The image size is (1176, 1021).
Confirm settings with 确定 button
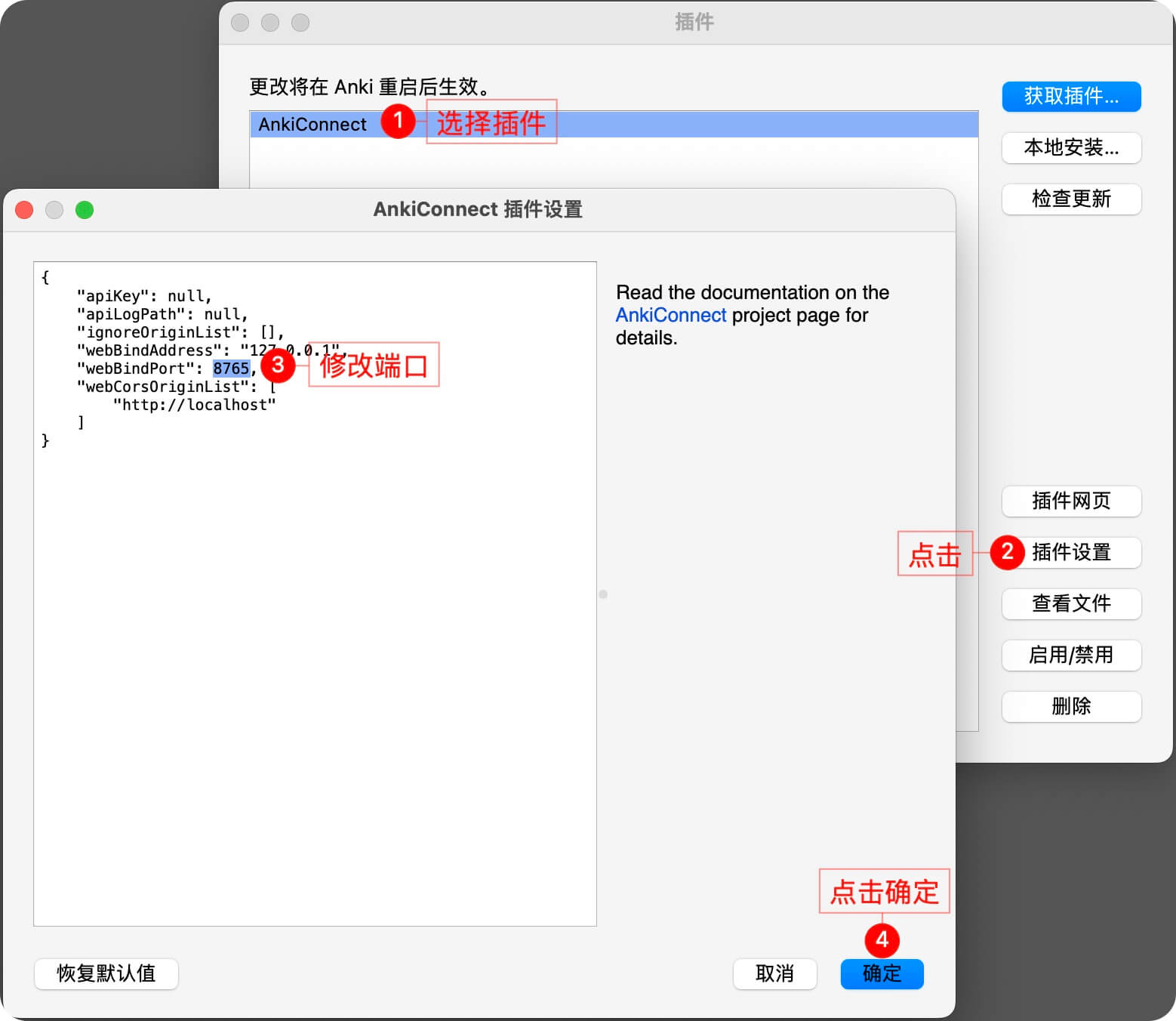[x=882, y=974]
